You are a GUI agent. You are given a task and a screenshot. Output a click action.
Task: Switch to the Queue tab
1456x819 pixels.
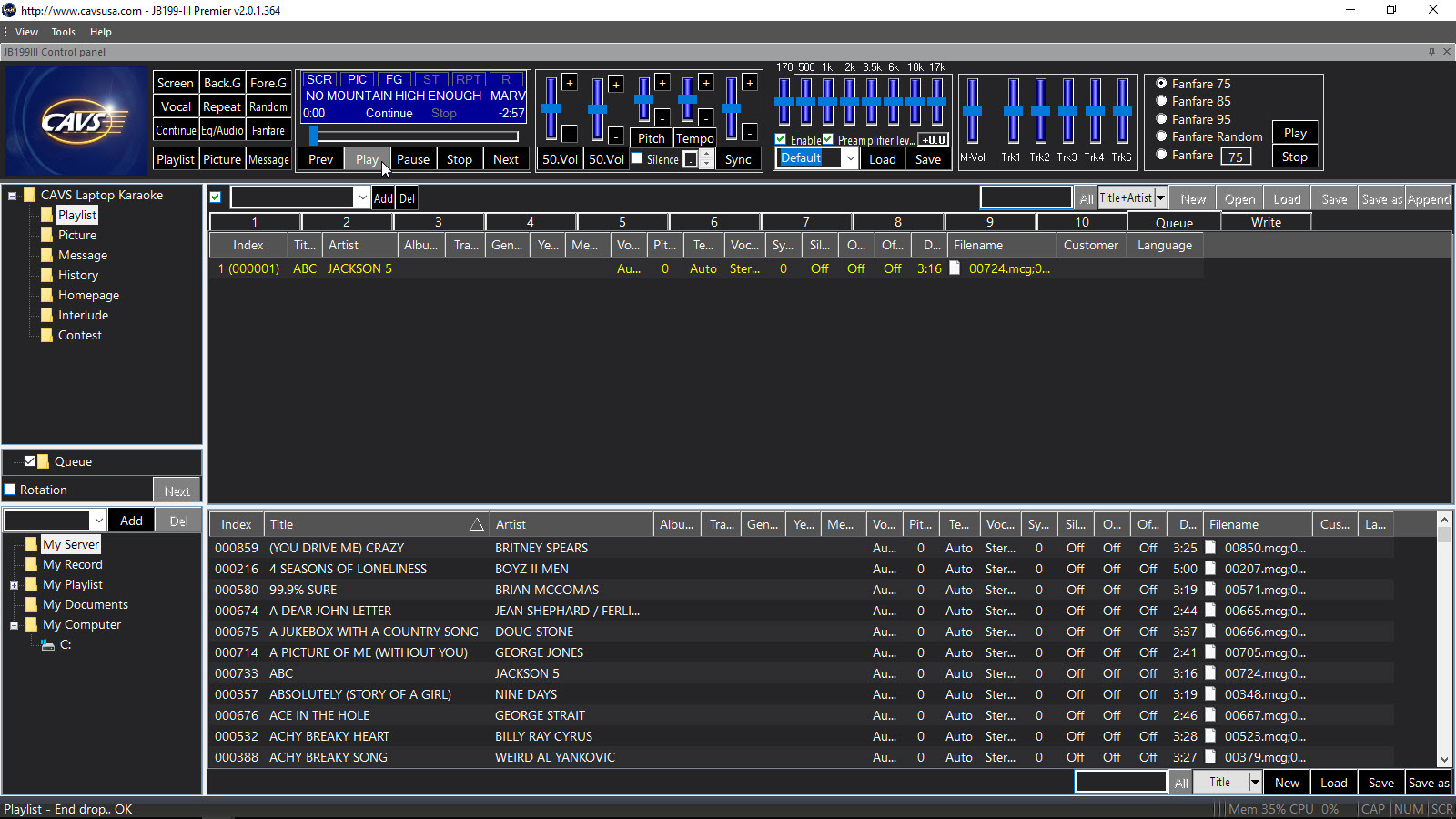(1174, 222)
